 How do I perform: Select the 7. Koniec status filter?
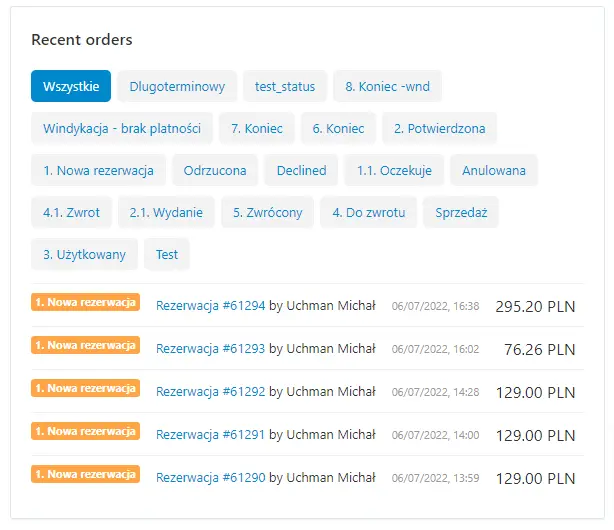click(257, 128)
